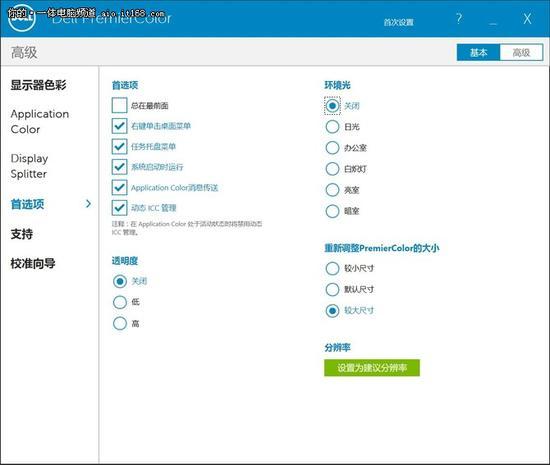This screenshot has height=465, width=550.
Task: Select 高 transparency option
Action: (x=120, y=323)
